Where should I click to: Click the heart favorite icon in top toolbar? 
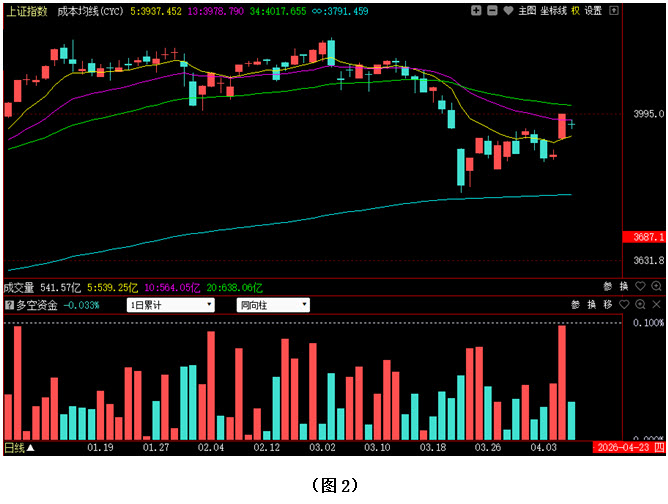(509, 11)
